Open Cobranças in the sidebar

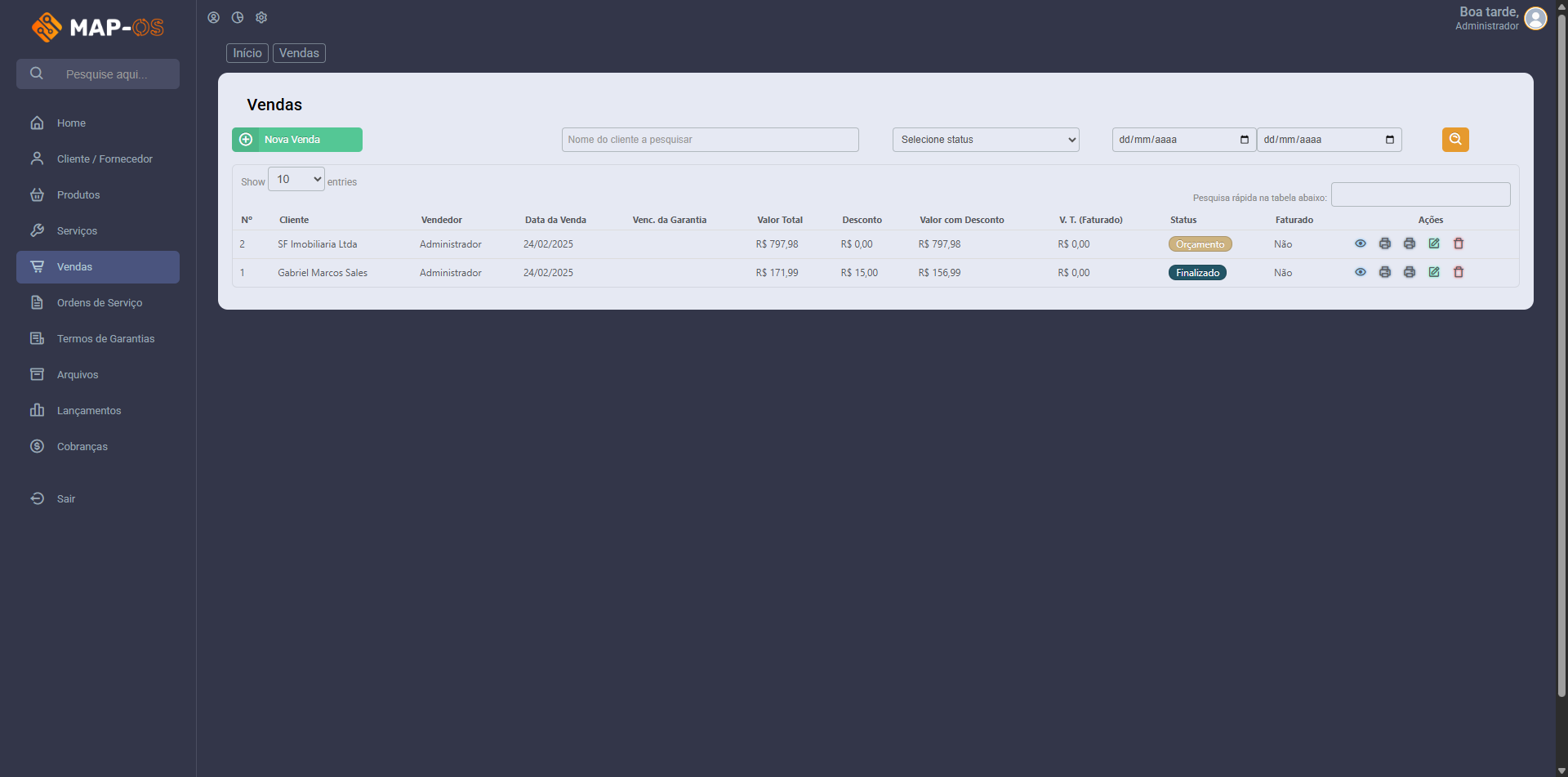coord(98,447)
